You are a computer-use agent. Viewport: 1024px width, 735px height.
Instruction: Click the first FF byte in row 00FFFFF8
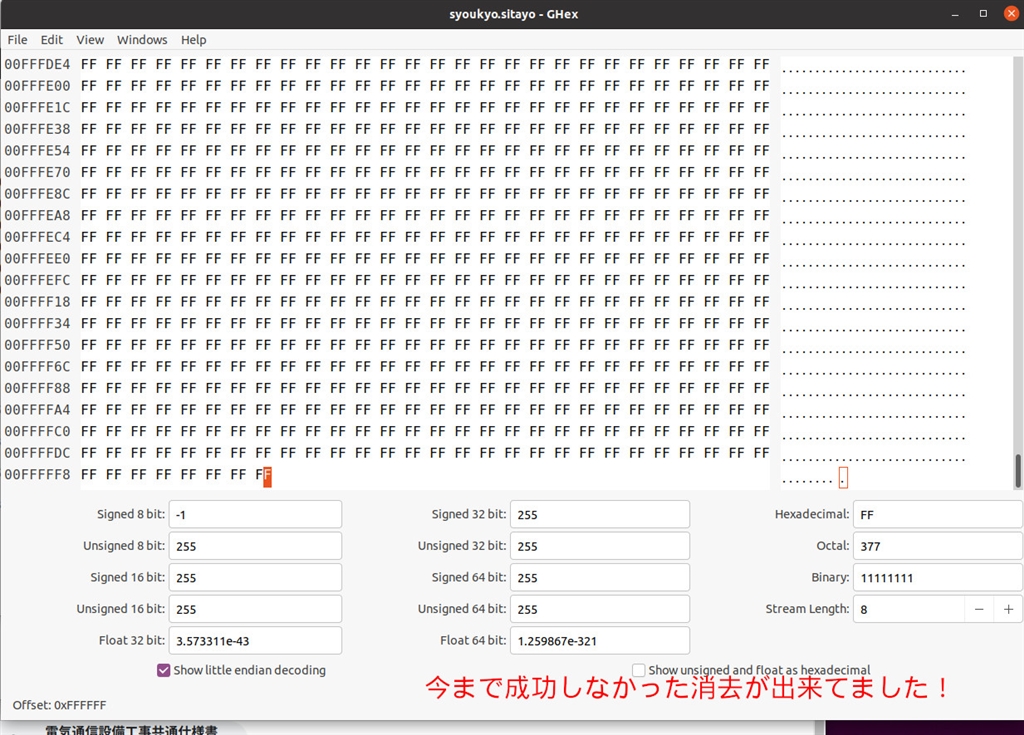89,474
